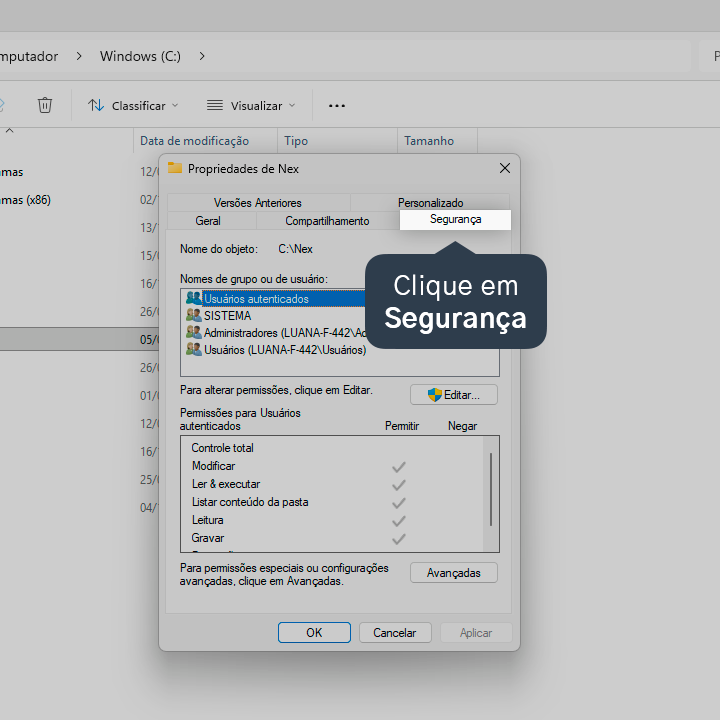Viewport: 720px width, 720px height.
Task: Expand the chevron after computador breadcrumb
Action: tap(79, 56)
